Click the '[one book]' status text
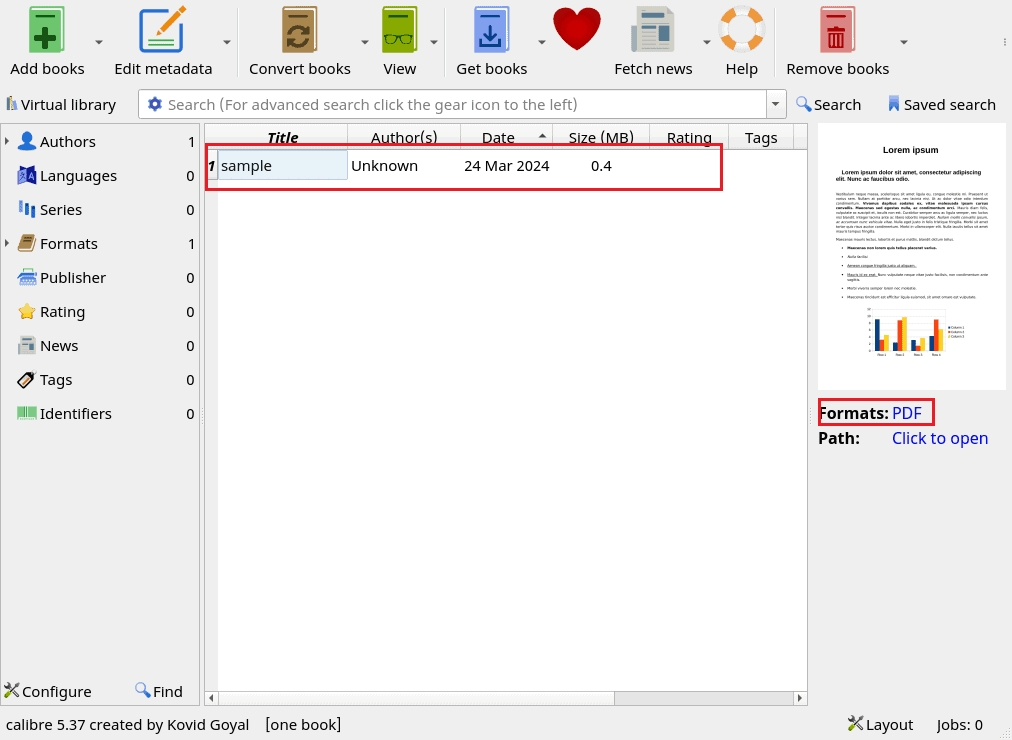The height and width of the screenshot is (740, 1012). [x=303, y=725]
